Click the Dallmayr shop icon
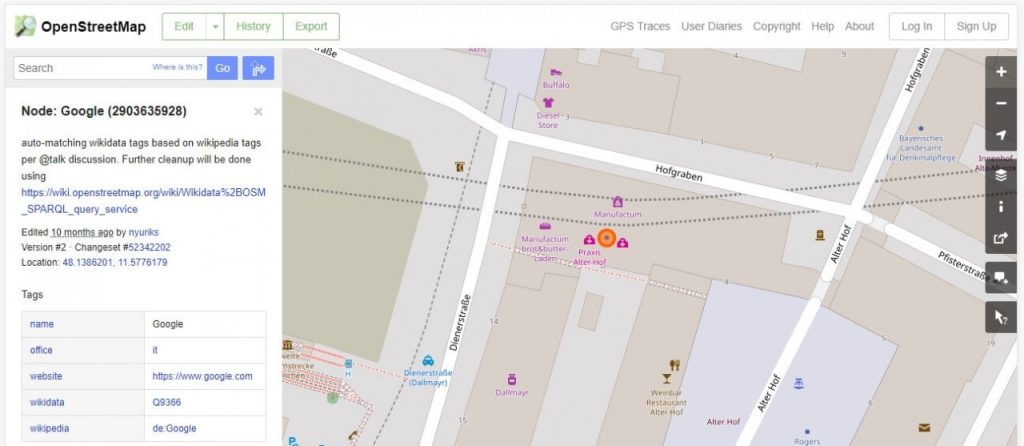 (x=512, y=379)
